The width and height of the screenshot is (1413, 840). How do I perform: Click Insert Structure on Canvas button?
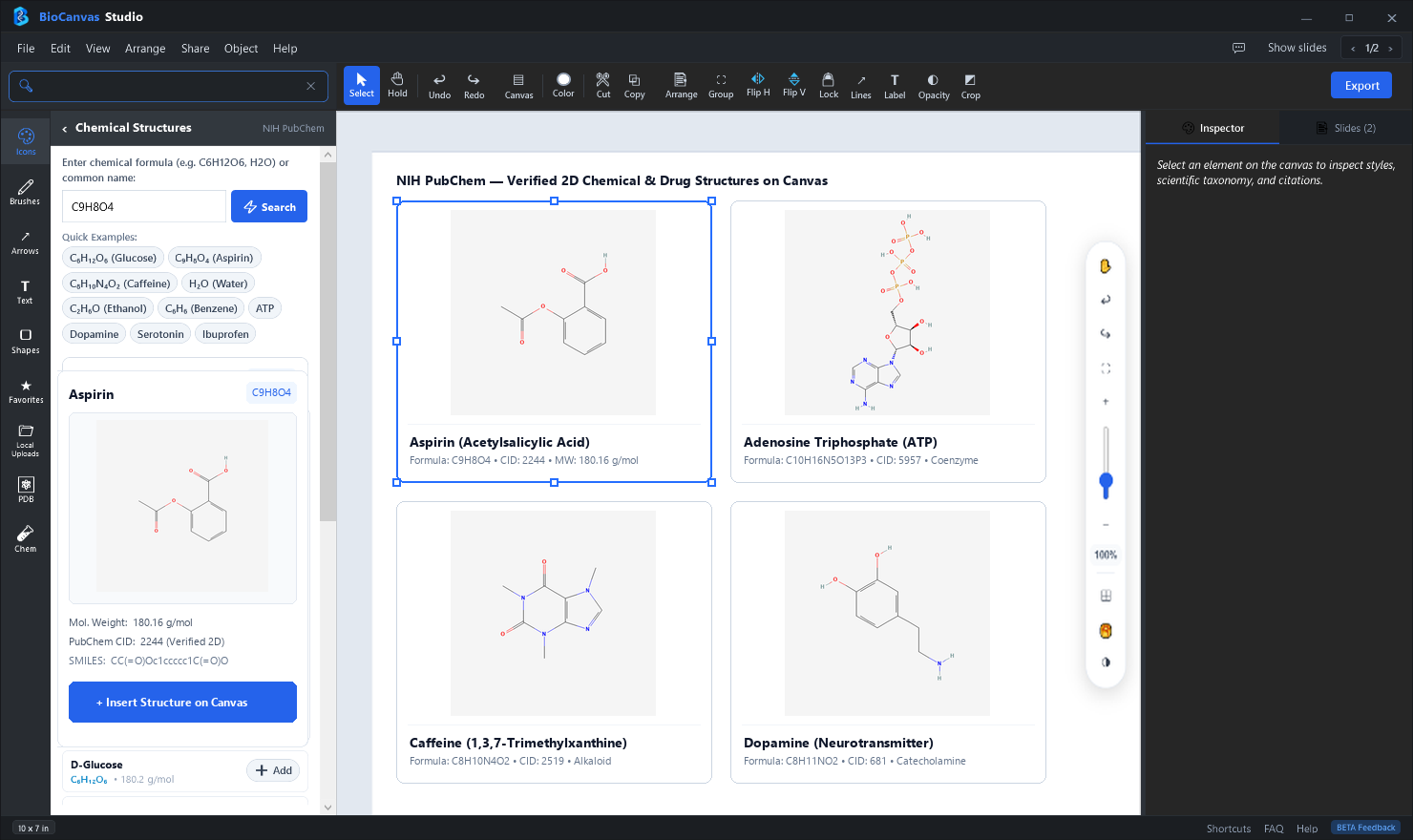pyautogui.click(x=182, y=702)
